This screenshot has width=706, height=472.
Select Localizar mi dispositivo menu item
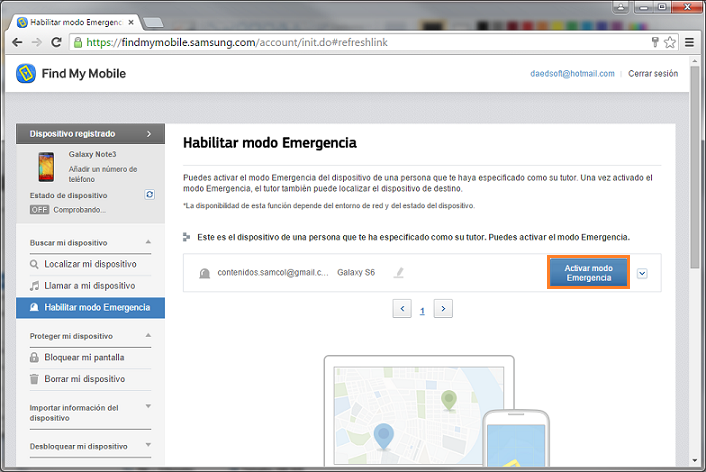tap(90, 264)
